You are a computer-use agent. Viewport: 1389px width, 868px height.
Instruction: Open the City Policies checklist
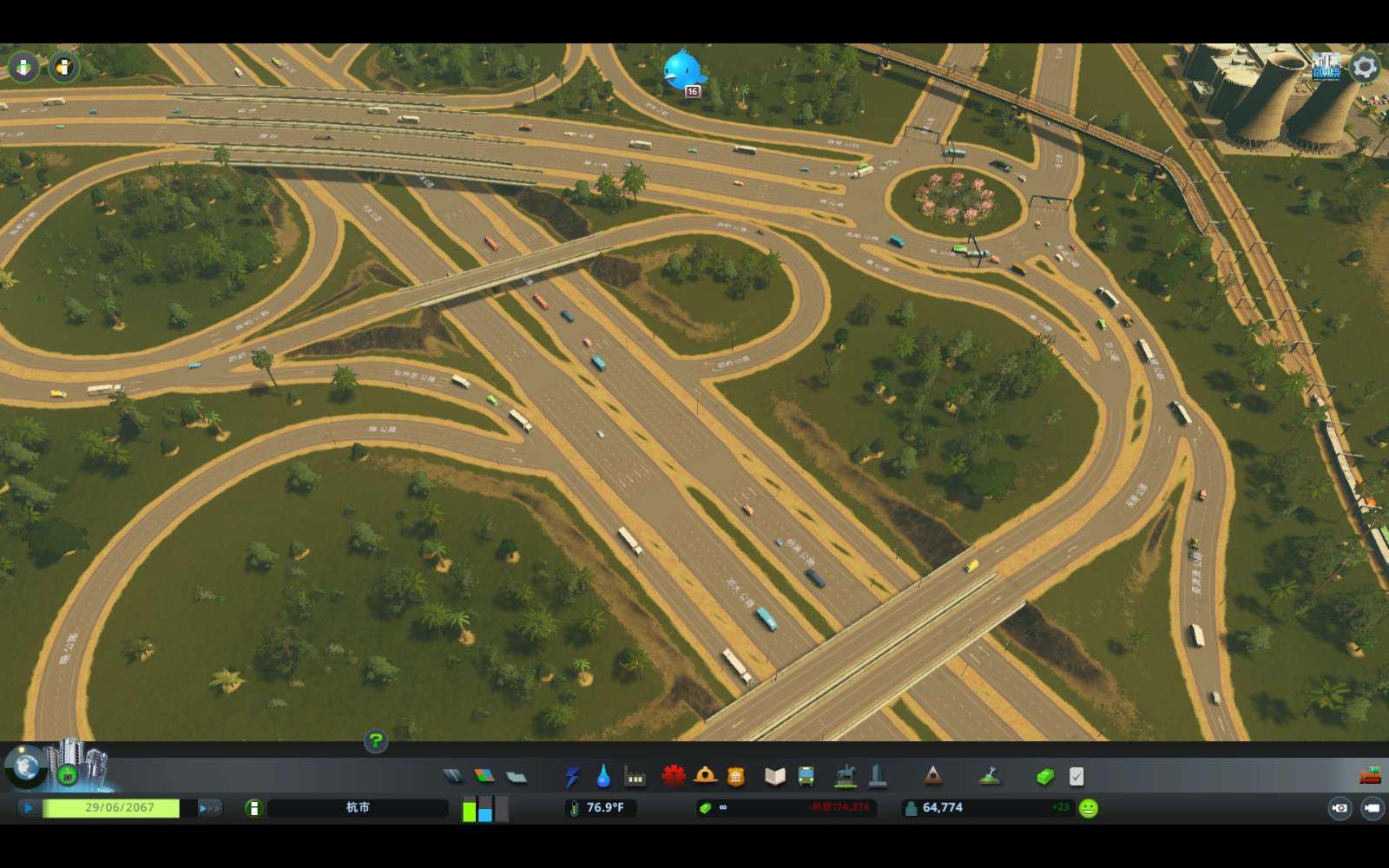pos(1076,776)
